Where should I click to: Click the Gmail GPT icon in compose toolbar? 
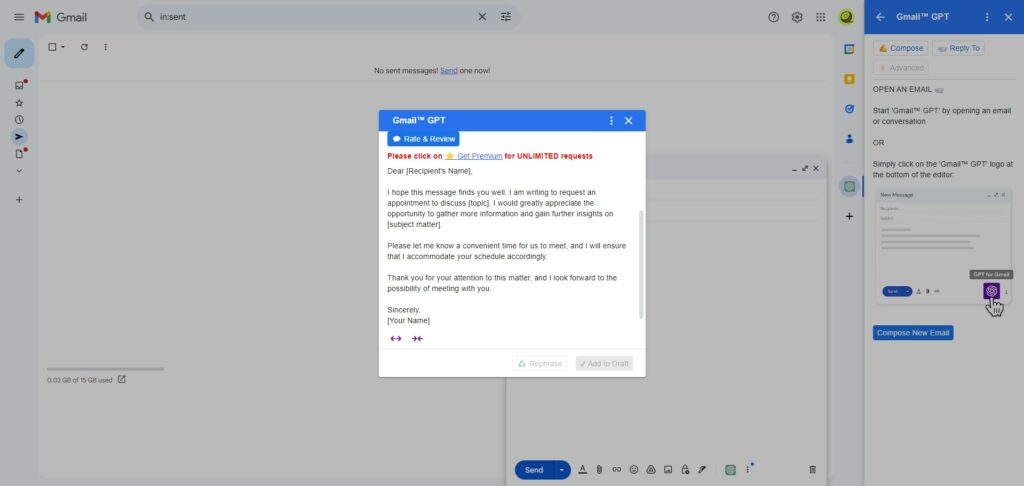click(731, 470)
